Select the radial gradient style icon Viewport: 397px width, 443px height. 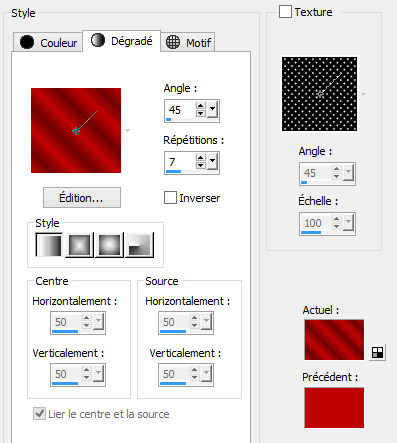point(109,245)
